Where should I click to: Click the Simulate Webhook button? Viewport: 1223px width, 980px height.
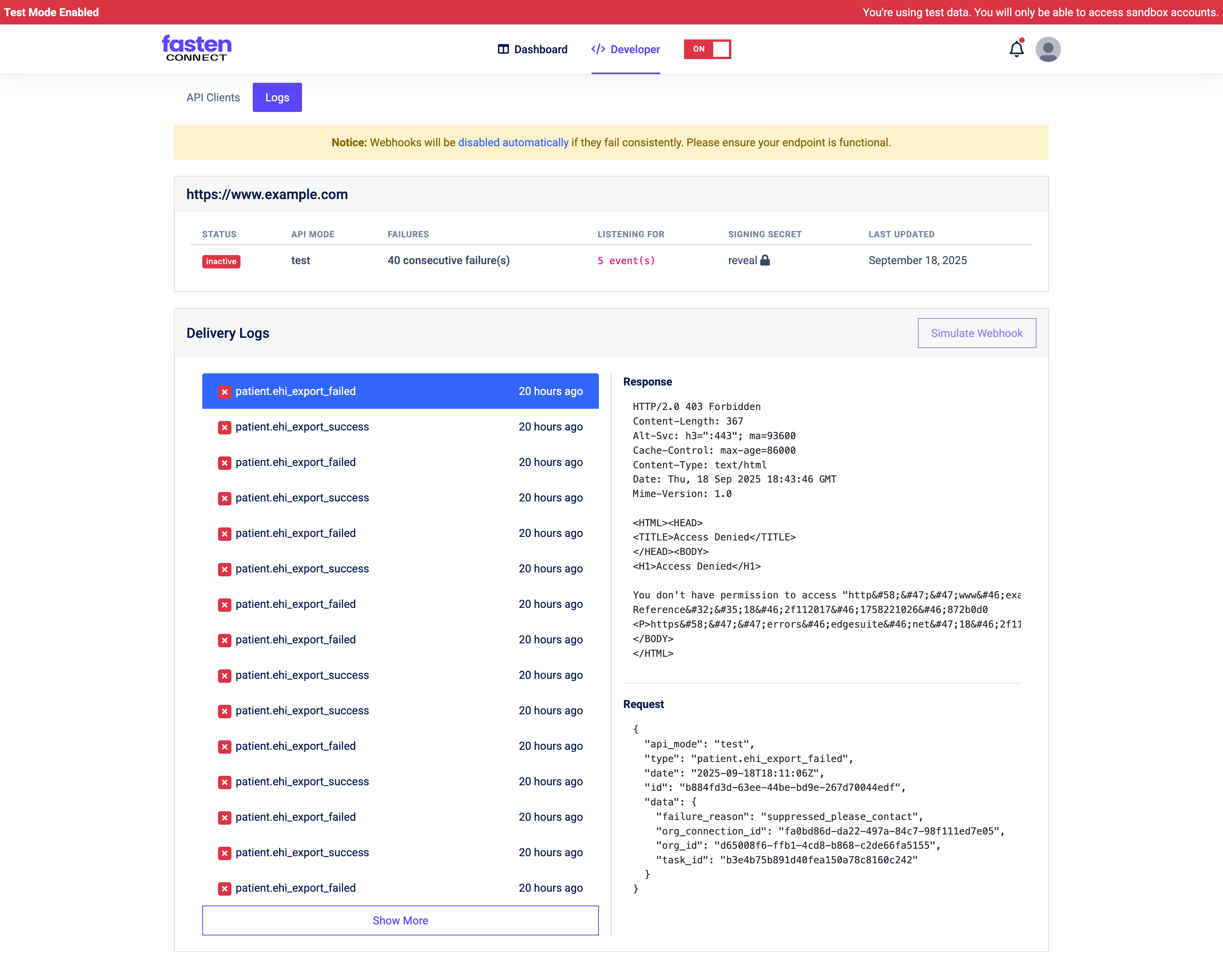tap(976, 333)
